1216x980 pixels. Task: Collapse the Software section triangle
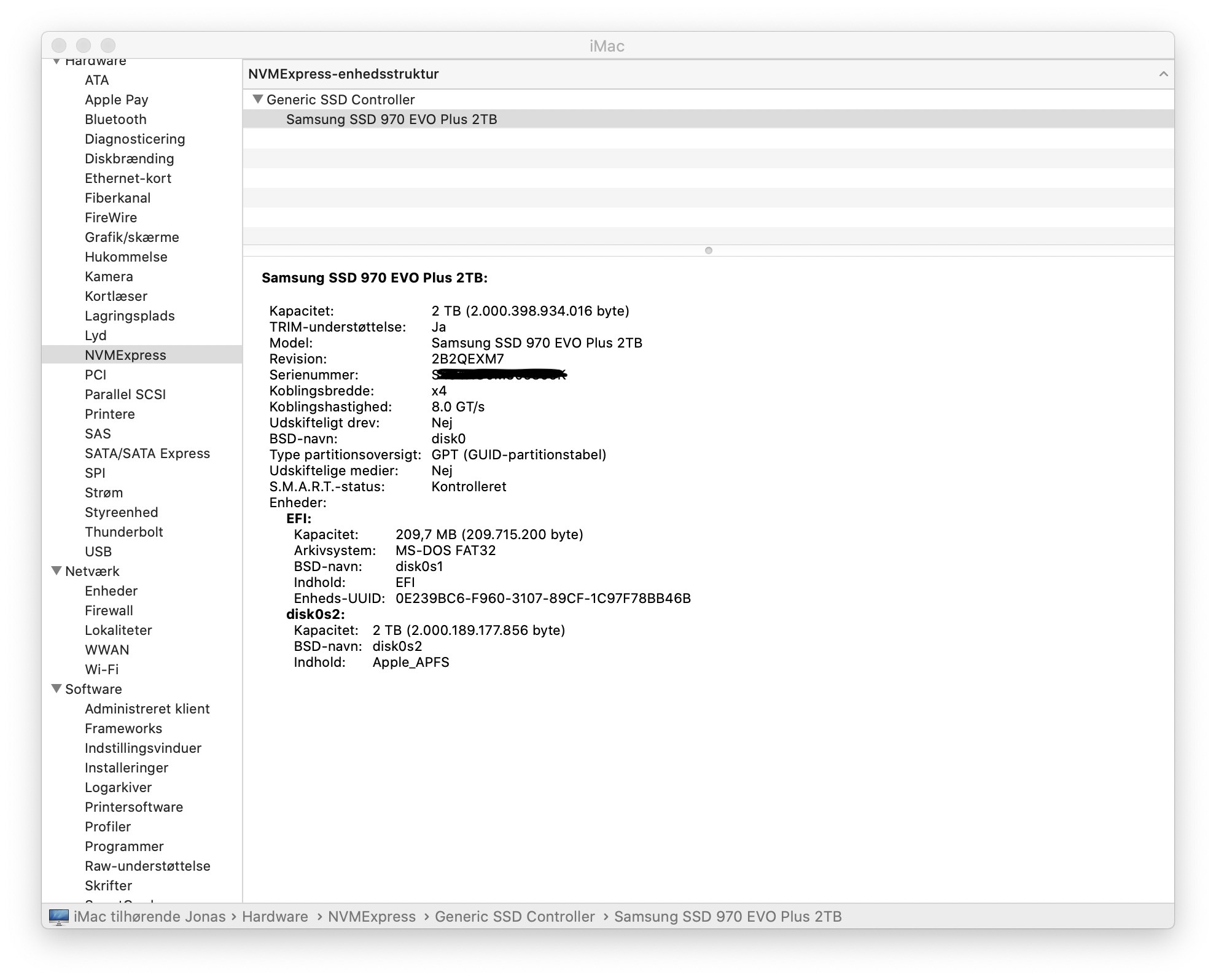tap(57, 689)
